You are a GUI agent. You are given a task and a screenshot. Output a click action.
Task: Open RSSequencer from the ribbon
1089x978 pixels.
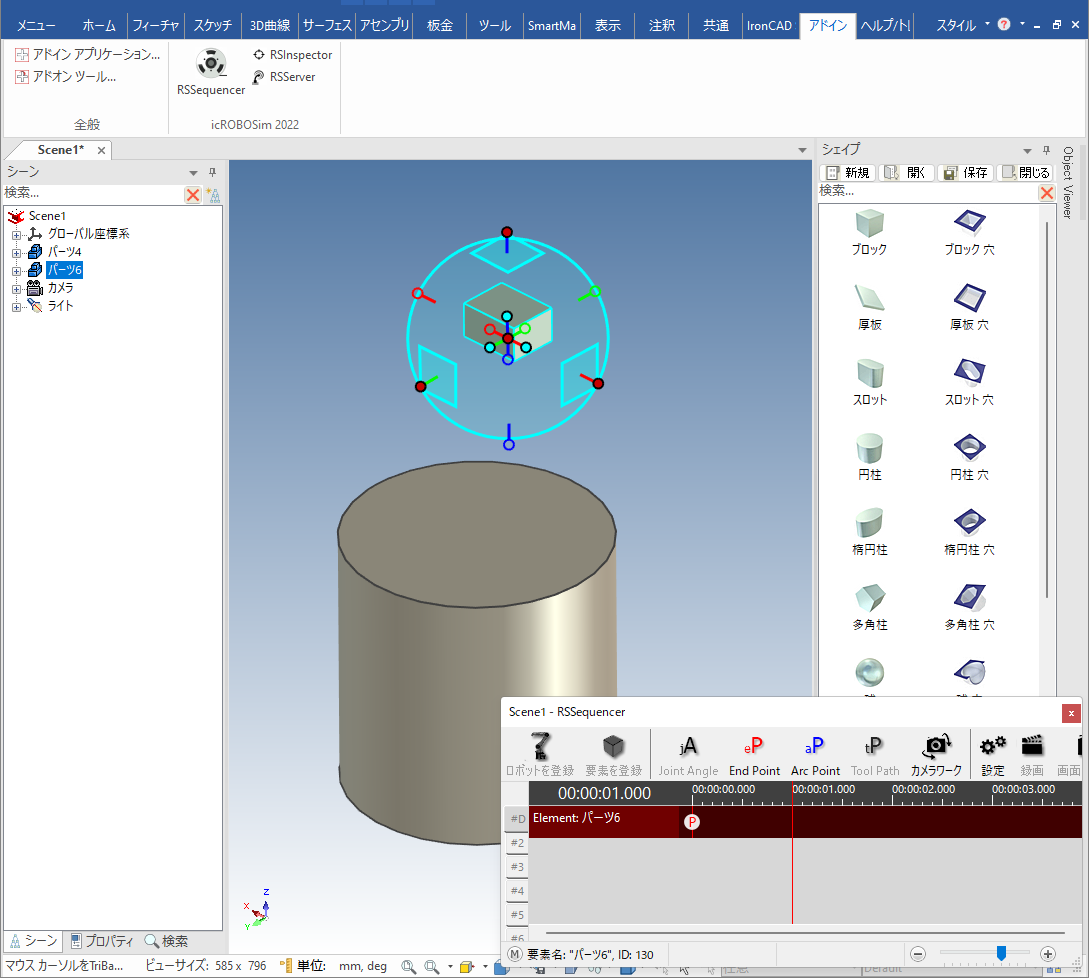pos(211,72)
